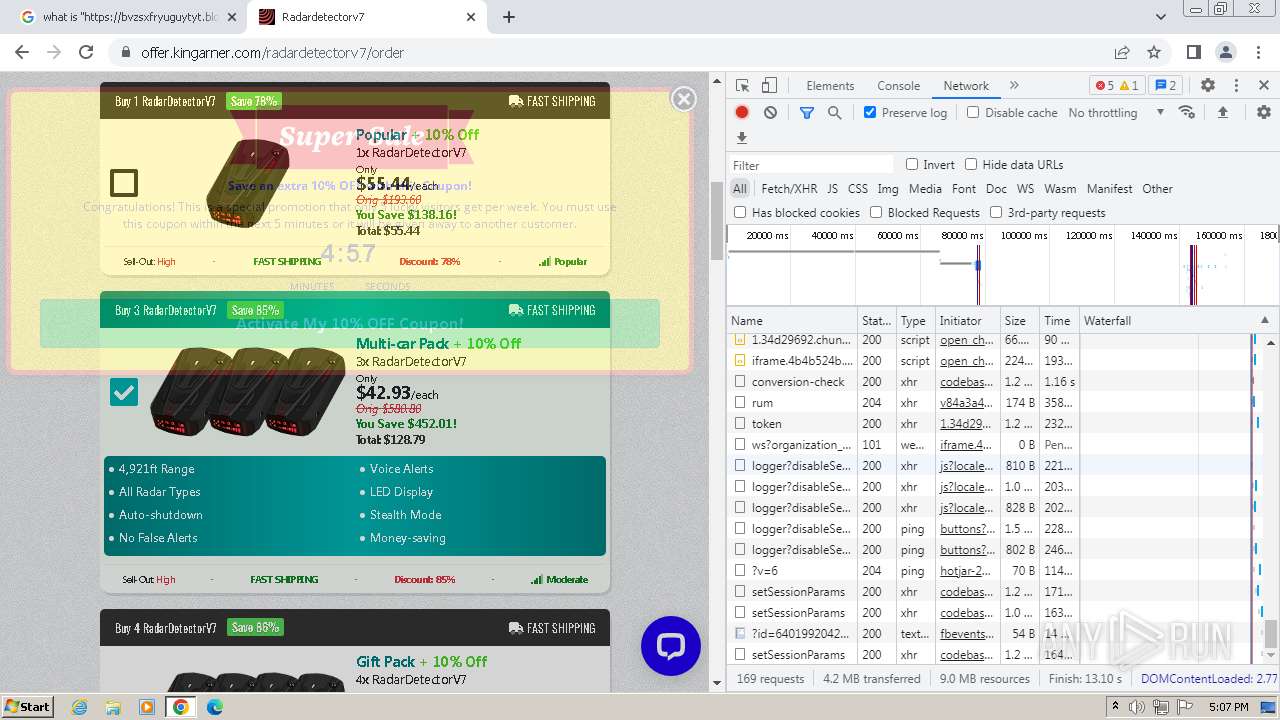
Task: Enable Hide data URLs
Action: click(x=971, y=164)
